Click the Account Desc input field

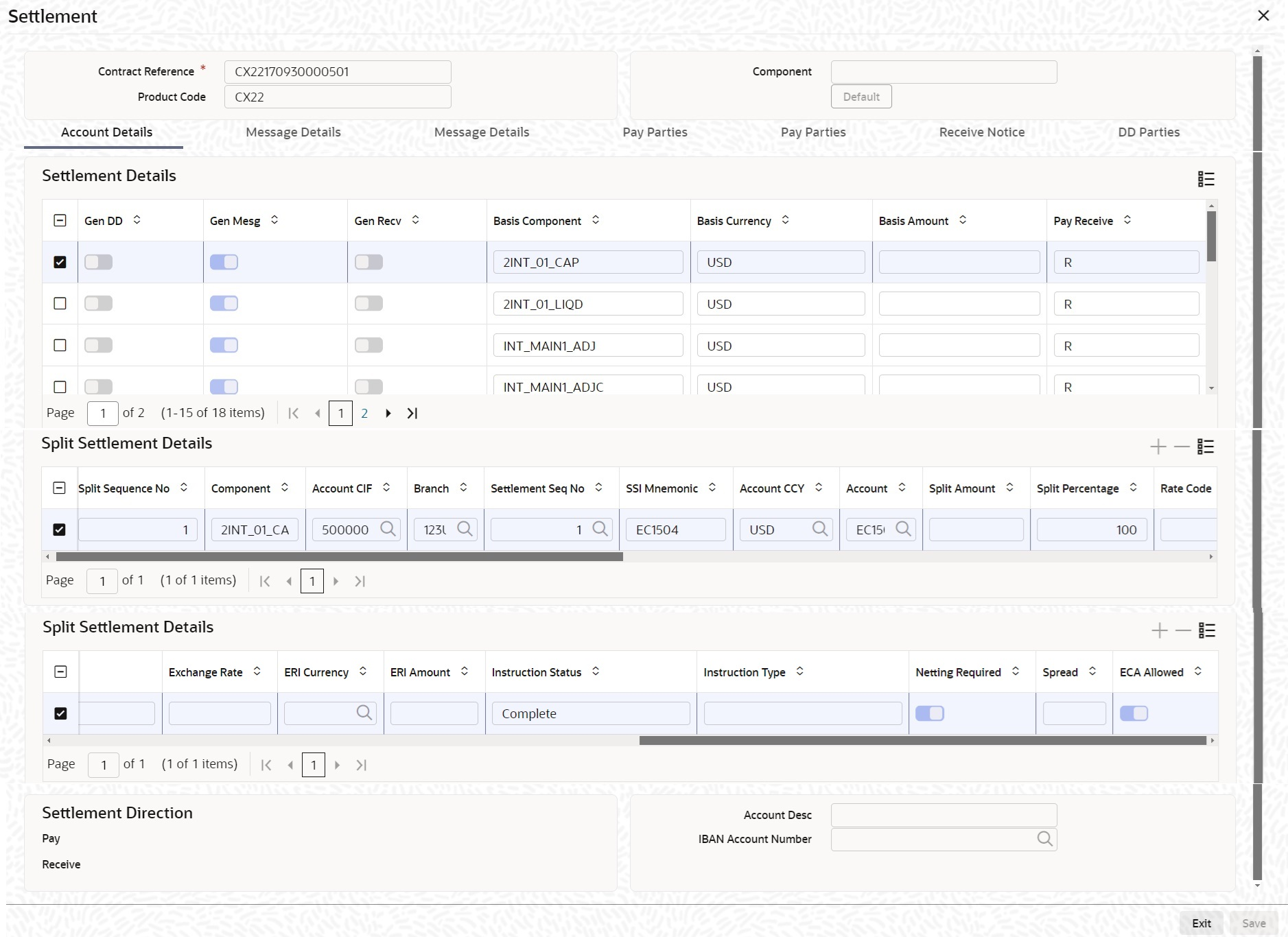coord(944,815)
